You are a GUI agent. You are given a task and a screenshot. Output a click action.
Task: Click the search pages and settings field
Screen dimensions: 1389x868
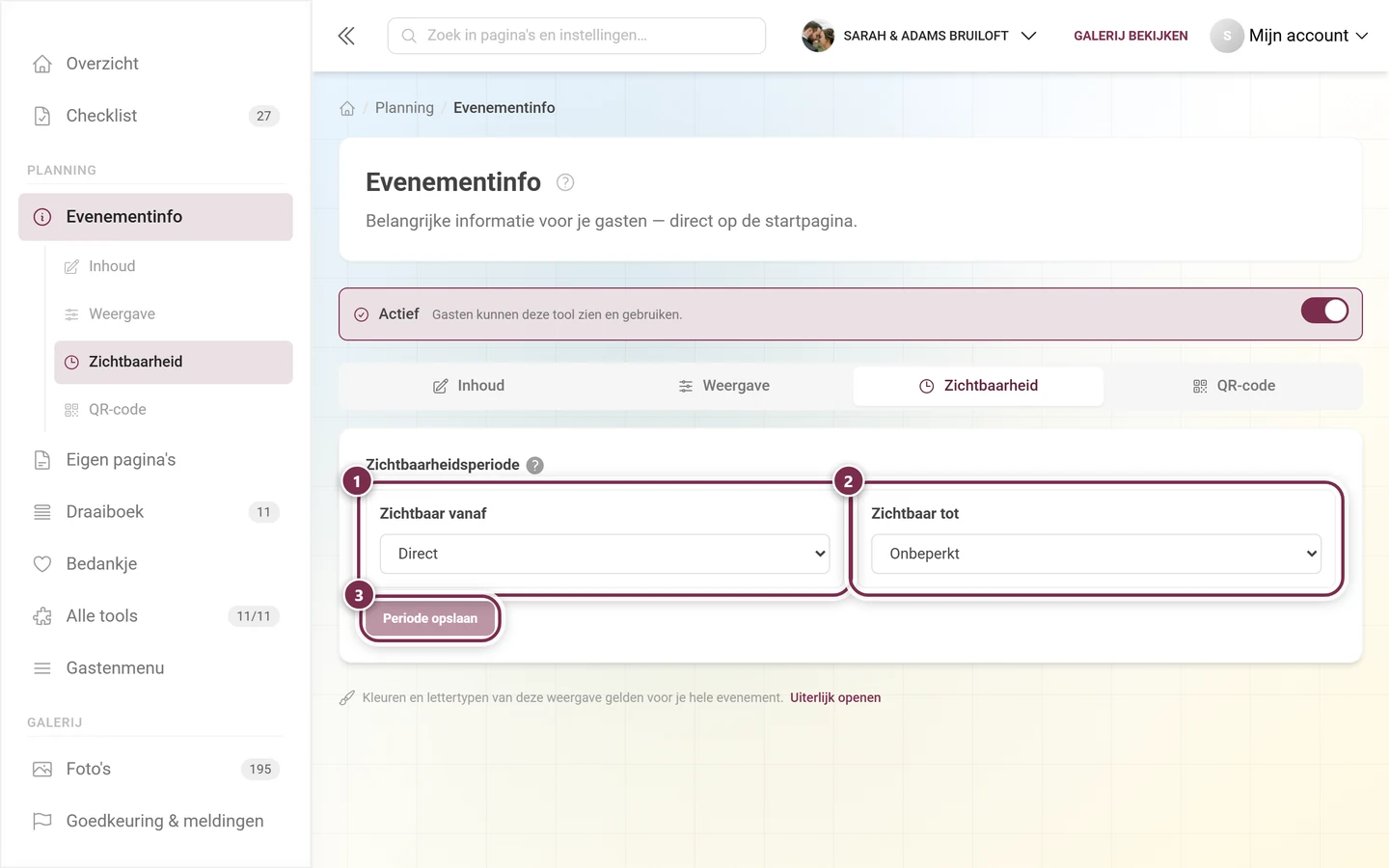pyautogui.click(x=577, y=36)
